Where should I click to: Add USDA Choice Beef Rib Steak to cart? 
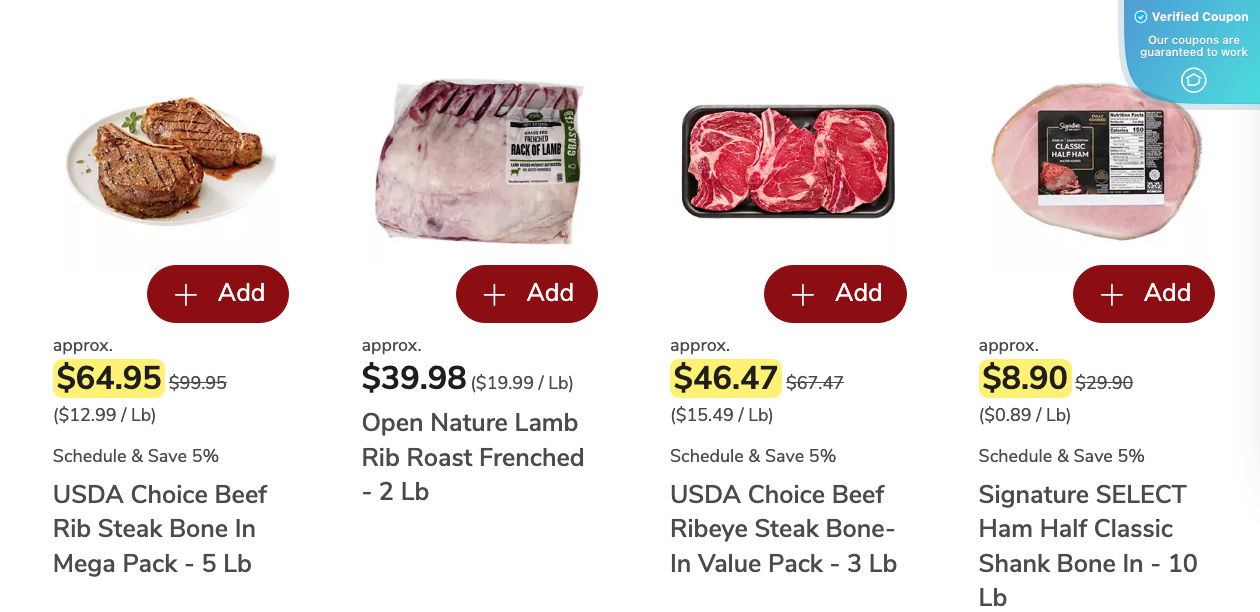click(x=218, y=293)
